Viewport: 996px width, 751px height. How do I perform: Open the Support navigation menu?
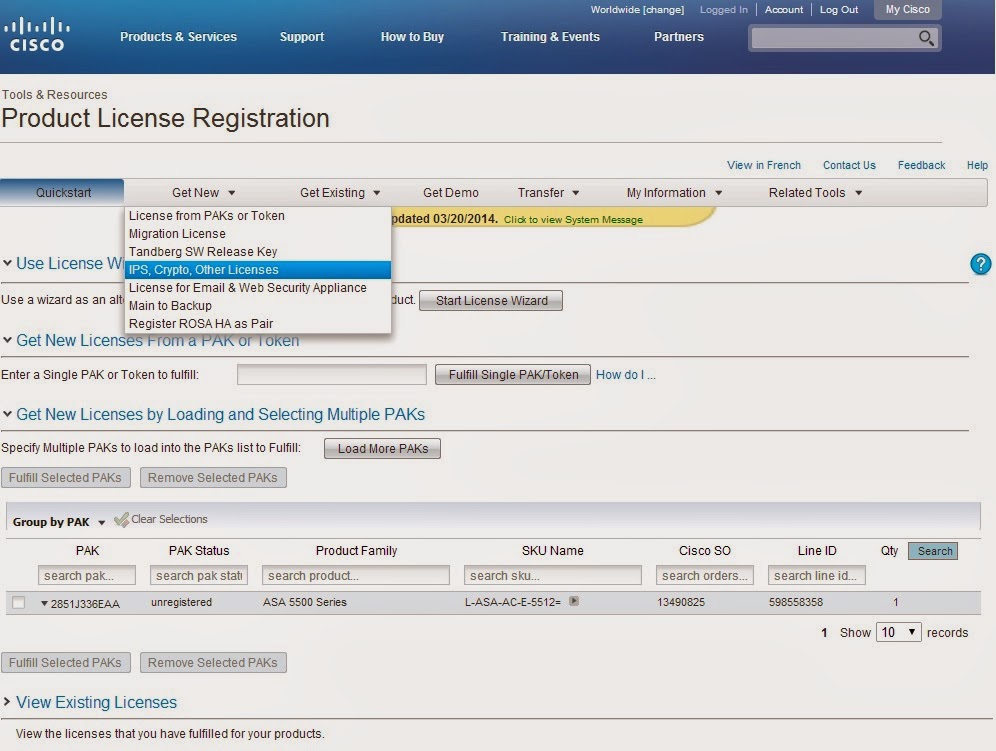pyautogui.click(x=302, y=37)
